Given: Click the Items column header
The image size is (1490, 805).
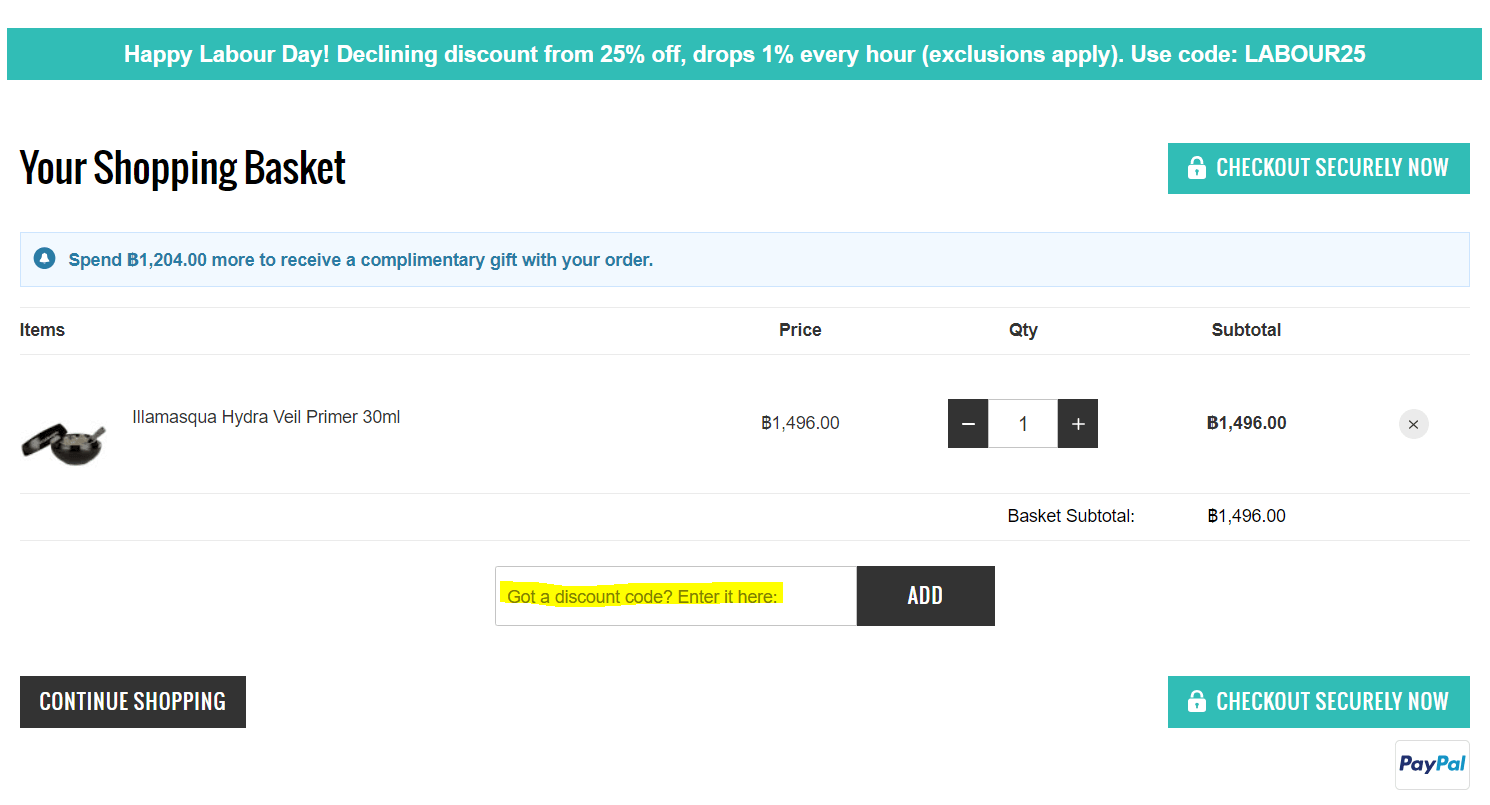Looking at the screenshot, I should pos(42,330).
